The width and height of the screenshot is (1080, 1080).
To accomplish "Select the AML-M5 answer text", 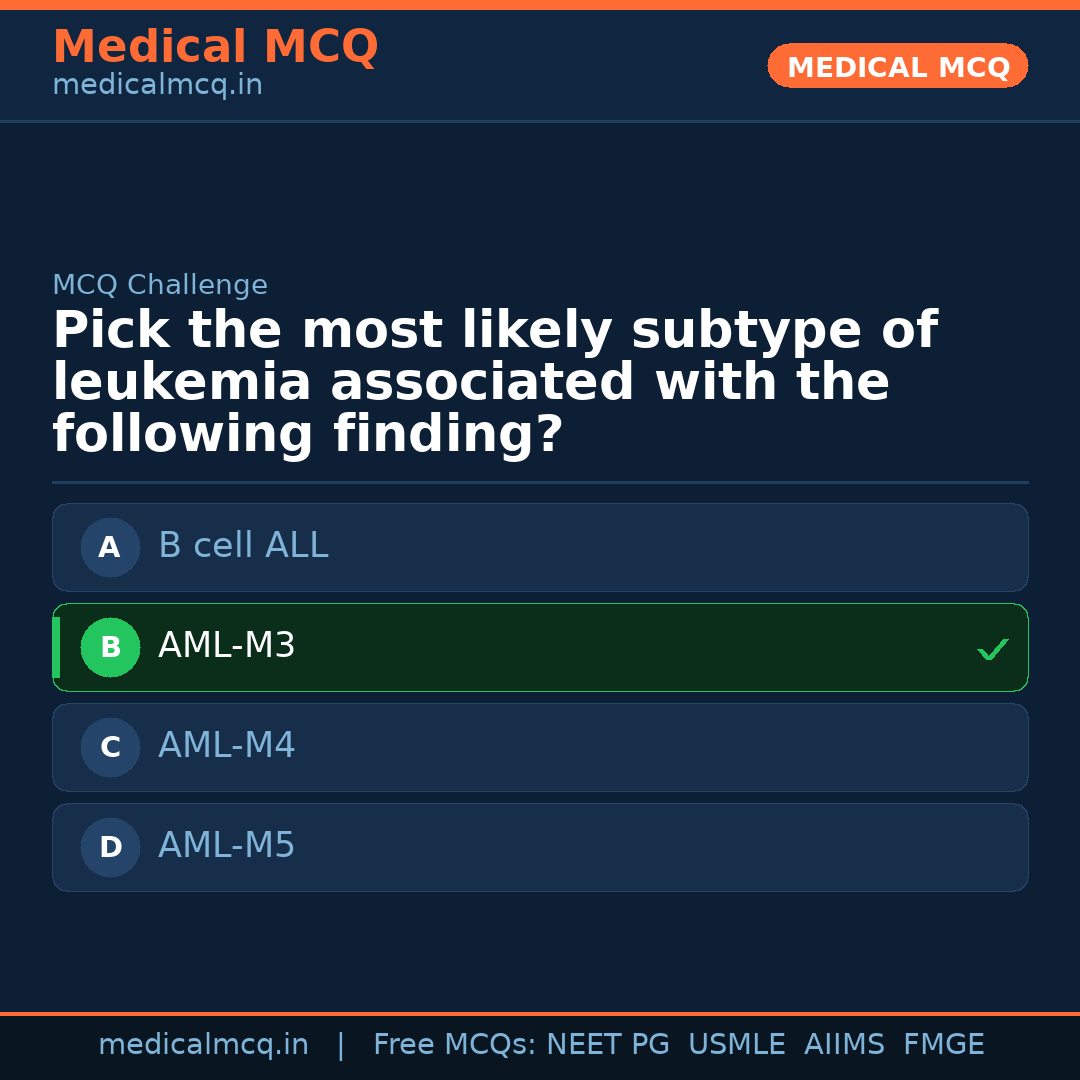I will tap(227, 846).
